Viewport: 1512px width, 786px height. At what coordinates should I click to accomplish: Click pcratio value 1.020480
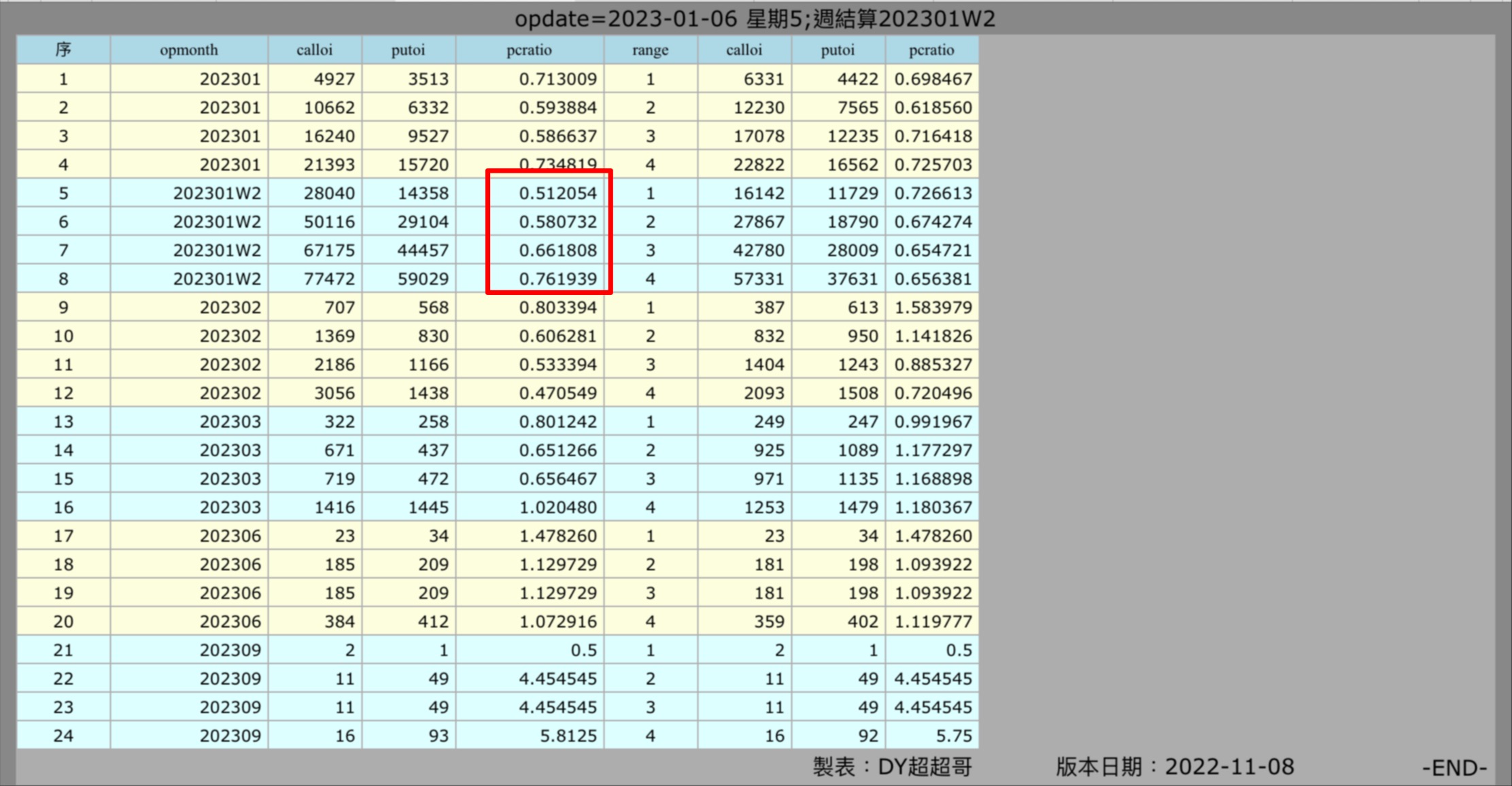(x=557, y=508)
